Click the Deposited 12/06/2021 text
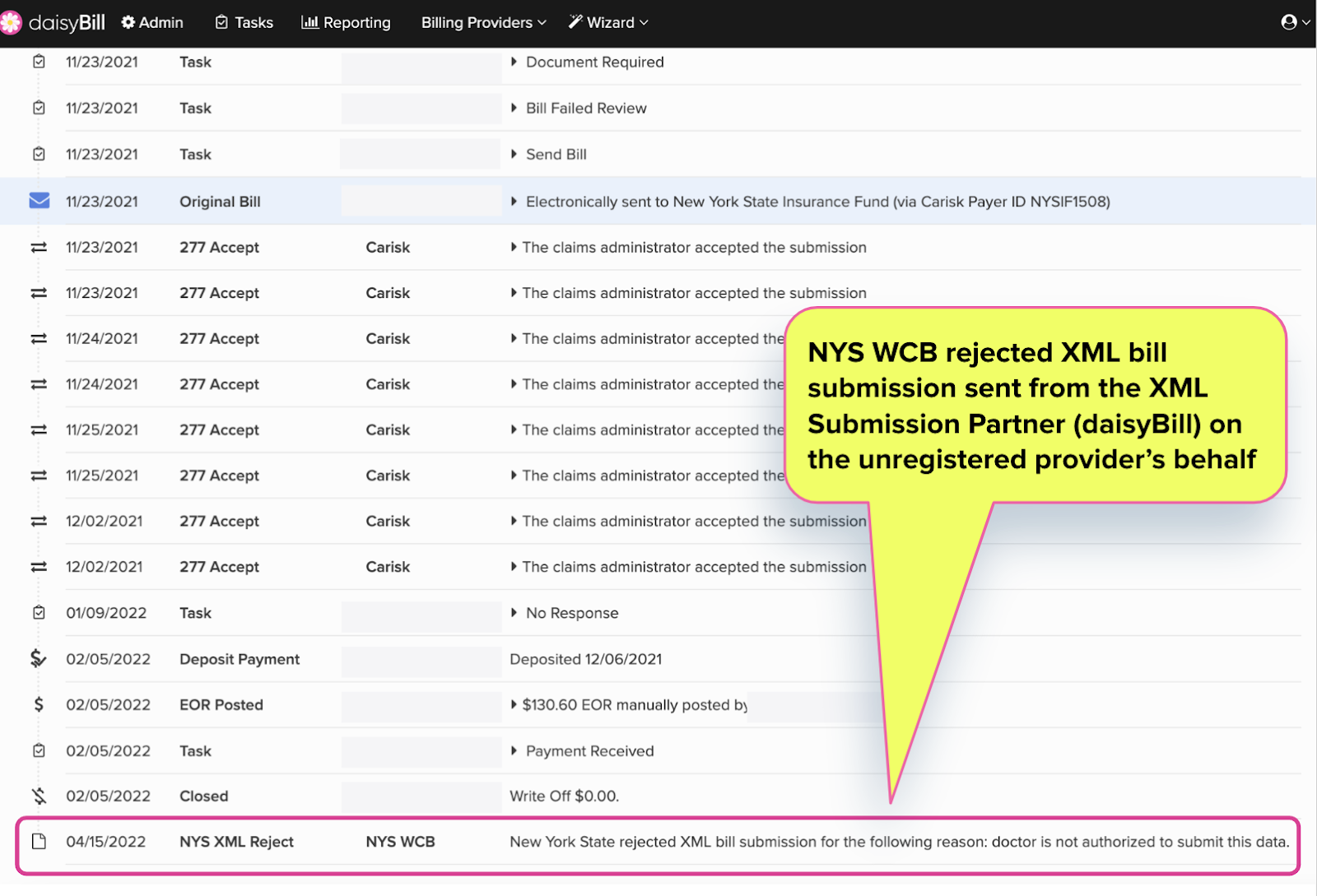Viewport: 1317px width, 896px height. (585, 659)
